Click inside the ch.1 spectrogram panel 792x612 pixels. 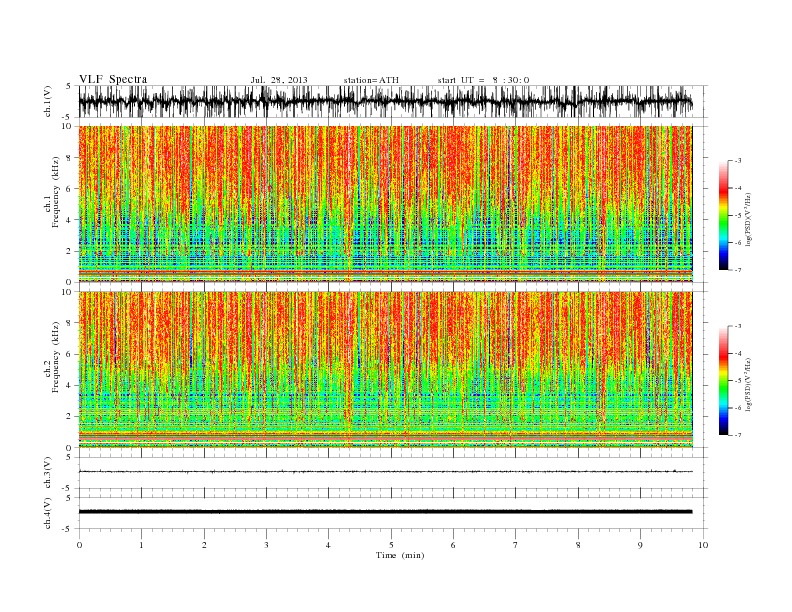coord(385,204)
